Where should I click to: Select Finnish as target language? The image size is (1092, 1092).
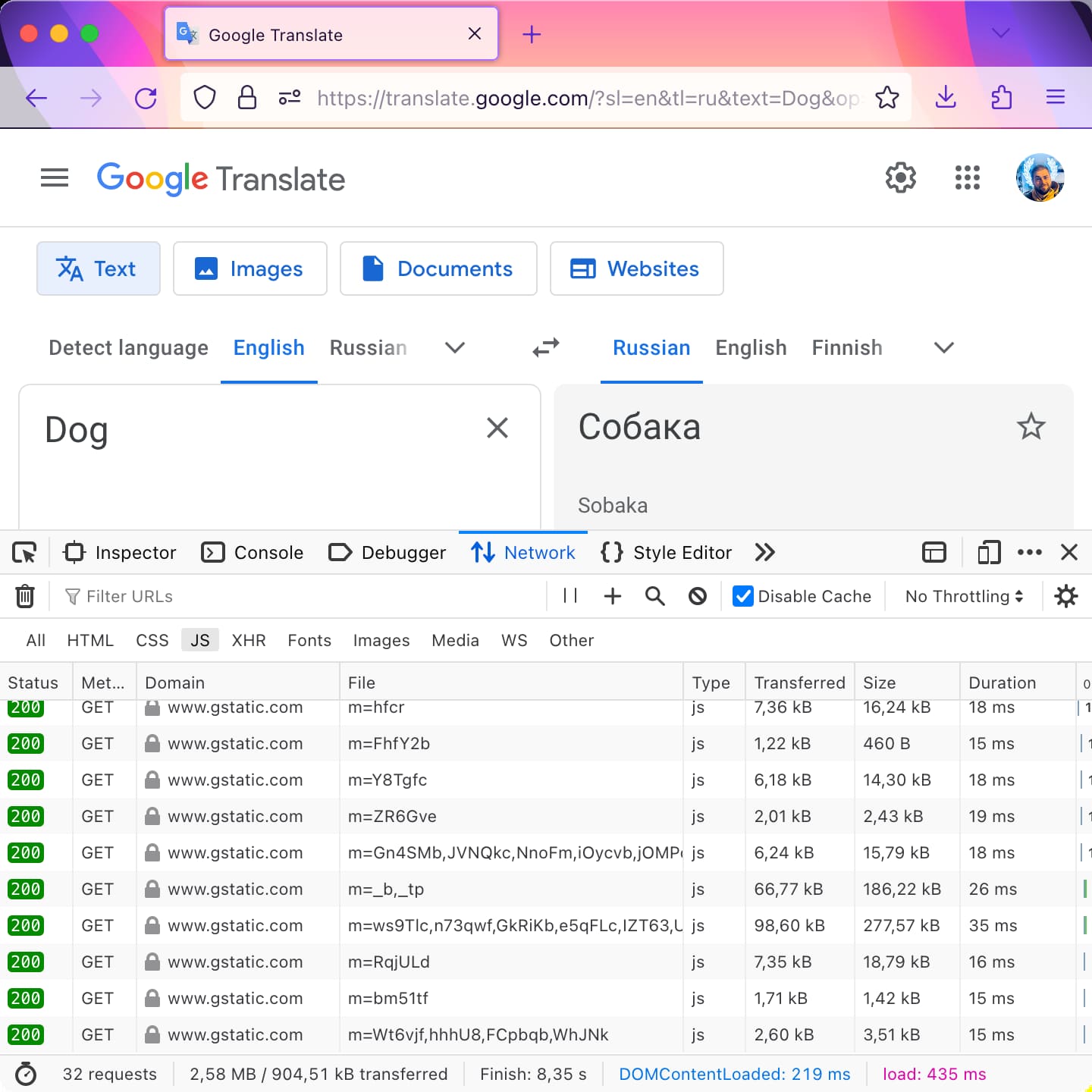click(847, 347)
